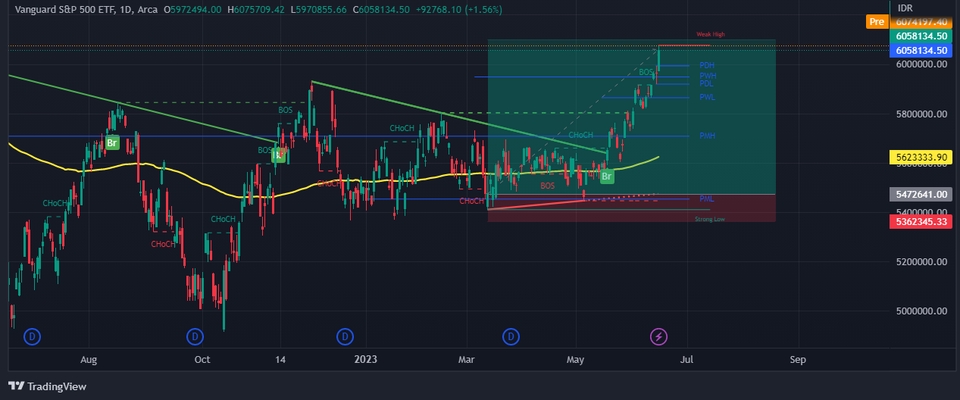Click the May label on time axis

coord(575,360)
